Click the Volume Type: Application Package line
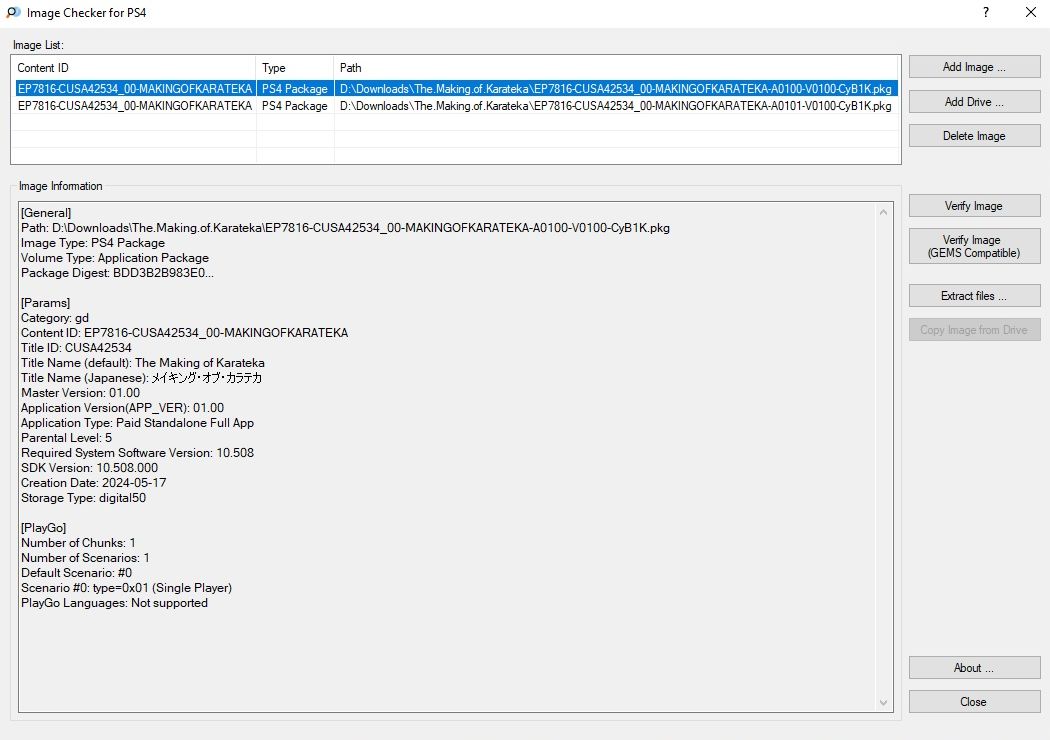 coord(115,258)
